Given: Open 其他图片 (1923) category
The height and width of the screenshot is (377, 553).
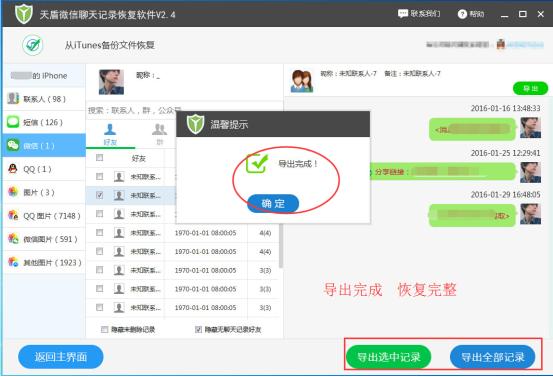Looking at the screenshot, I should [44, 262].
